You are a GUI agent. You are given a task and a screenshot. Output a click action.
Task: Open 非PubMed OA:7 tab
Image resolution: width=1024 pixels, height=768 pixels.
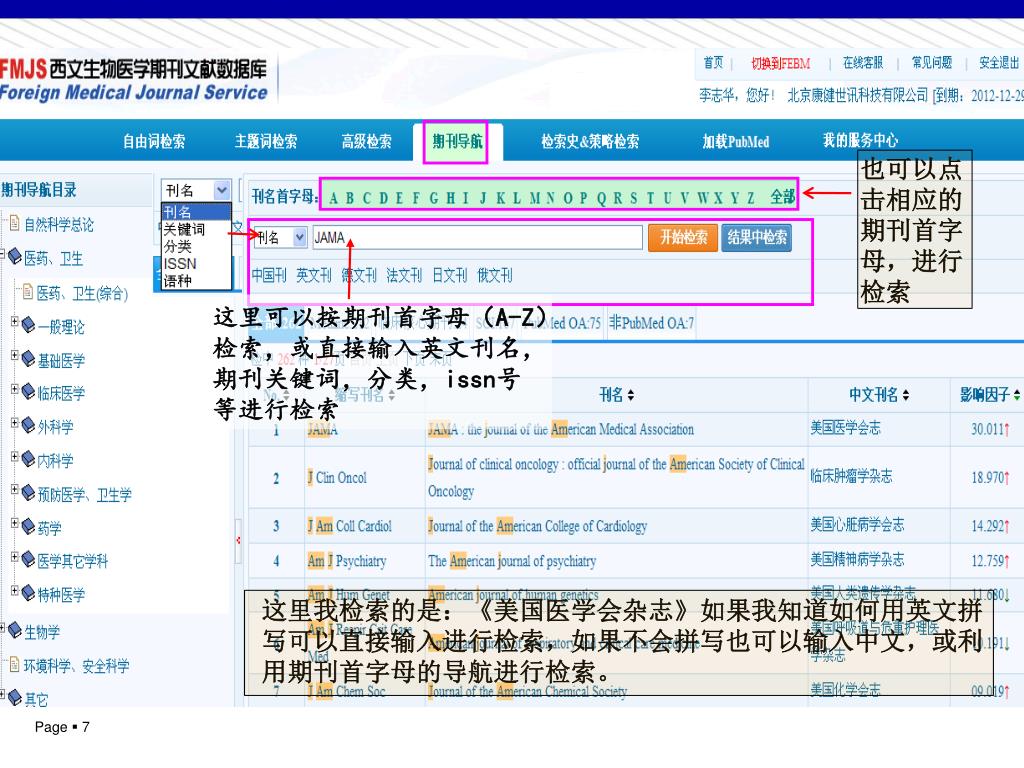tap(651, 323)
